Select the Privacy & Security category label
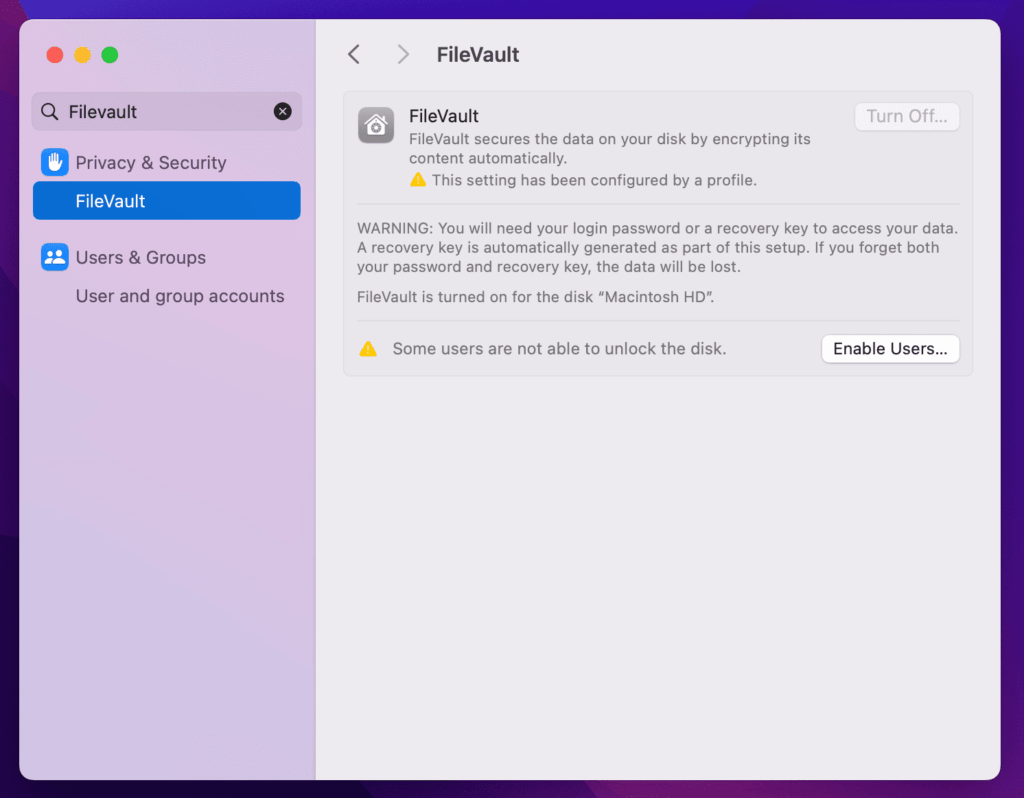 151,162
